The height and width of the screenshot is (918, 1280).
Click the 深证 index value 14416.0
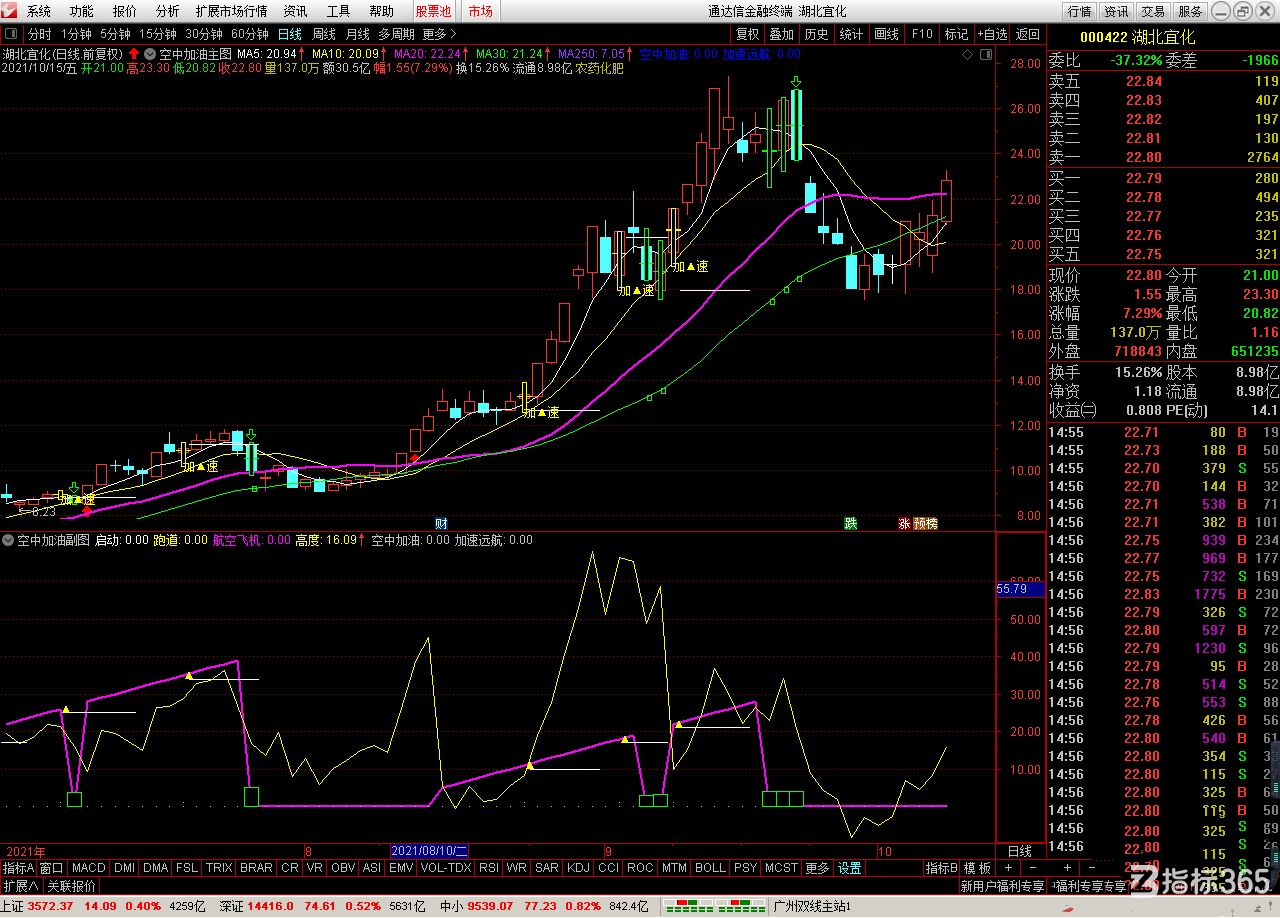272,906
